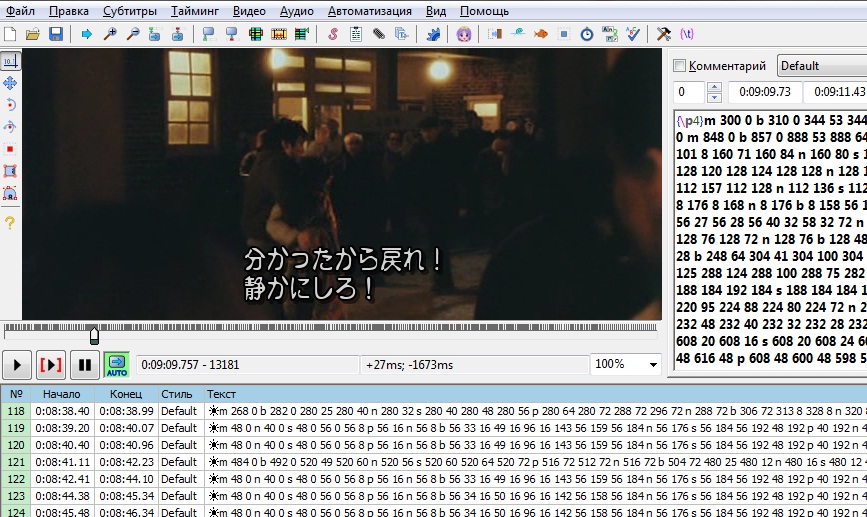Save subtitles with the floppy disk icon

pyautogui.click(x=56, y=34)
